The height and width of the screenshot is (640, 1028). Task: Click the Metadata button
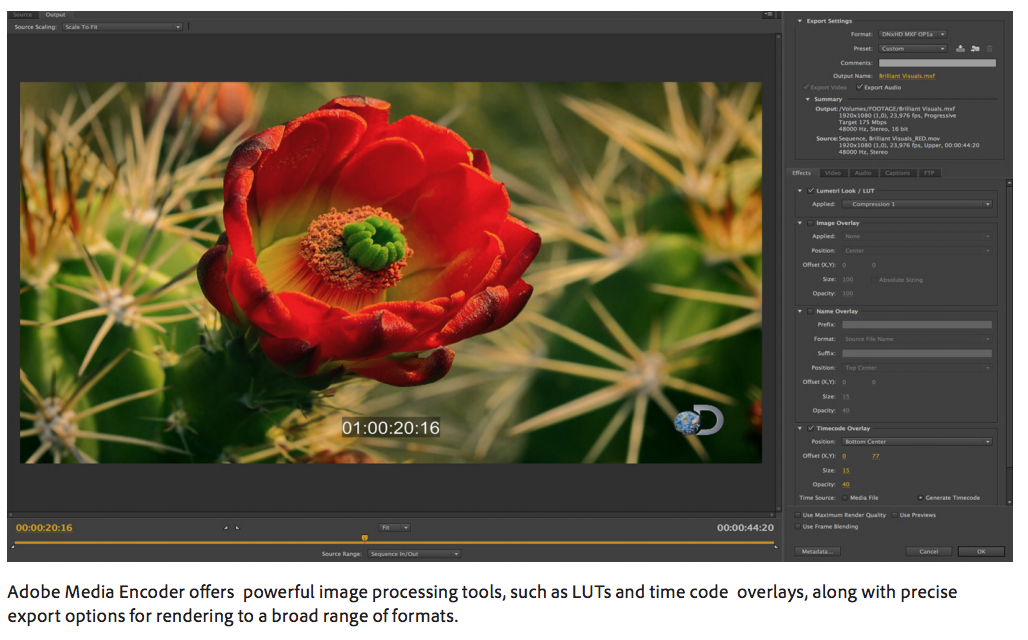point(815,551)
